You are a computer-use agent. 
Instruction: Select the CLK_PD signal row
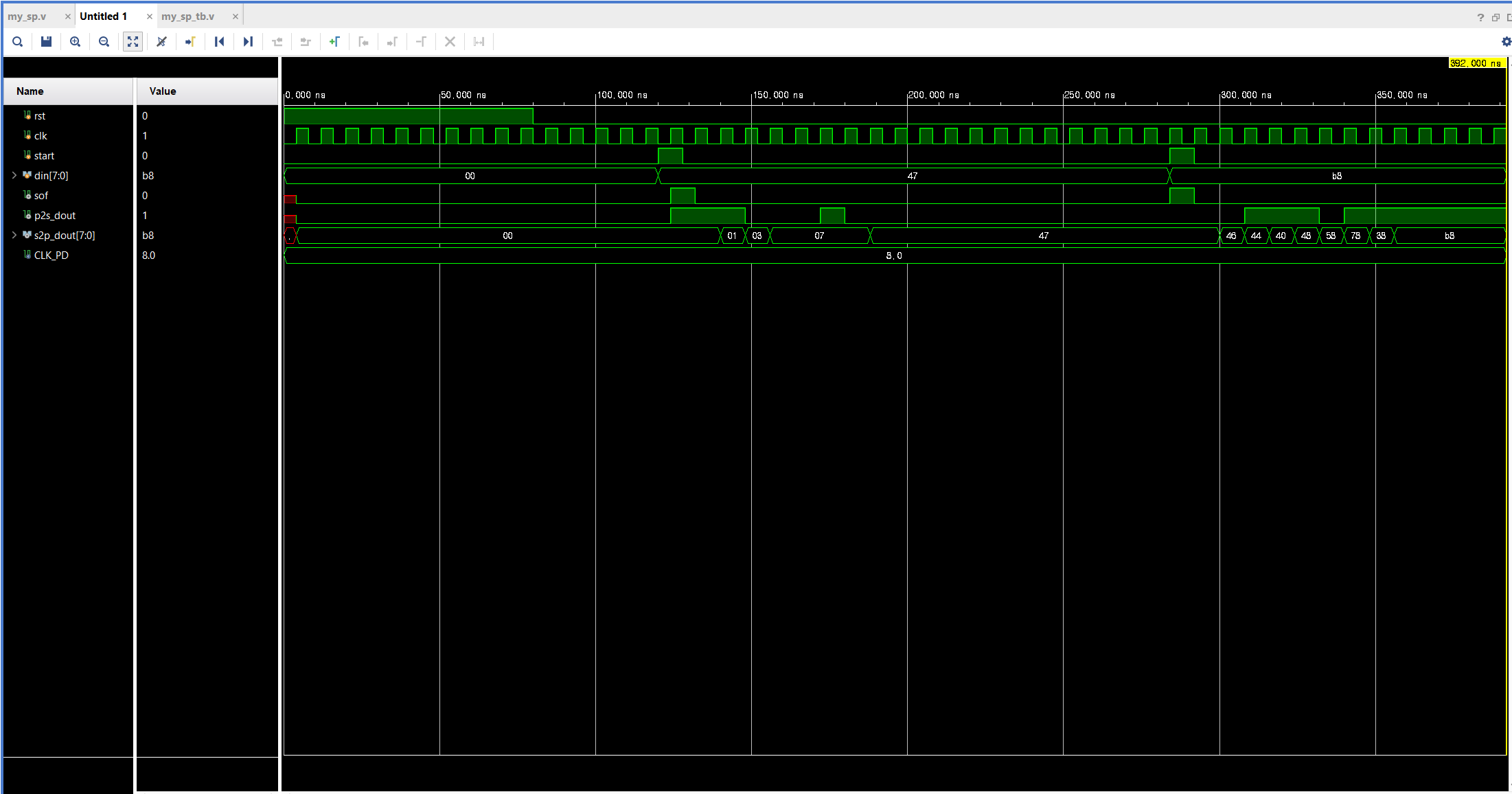point(51,256)
